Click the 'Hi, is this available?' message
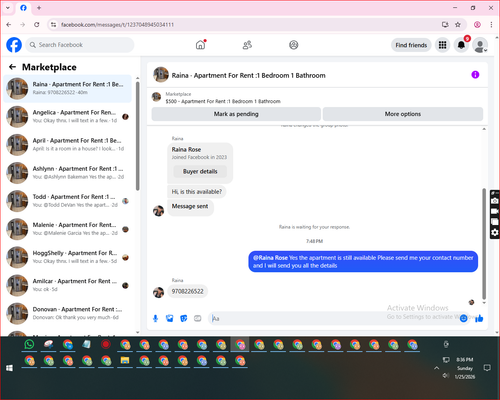The height and width of the screenshot is (400, 500). coord(197,192)
